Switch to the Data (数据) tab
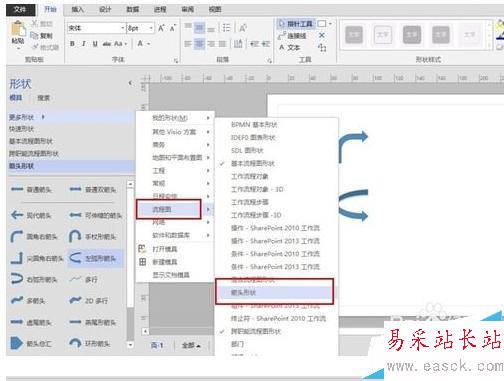The height and width of the screenshot is (381, 504). (132, 9)
